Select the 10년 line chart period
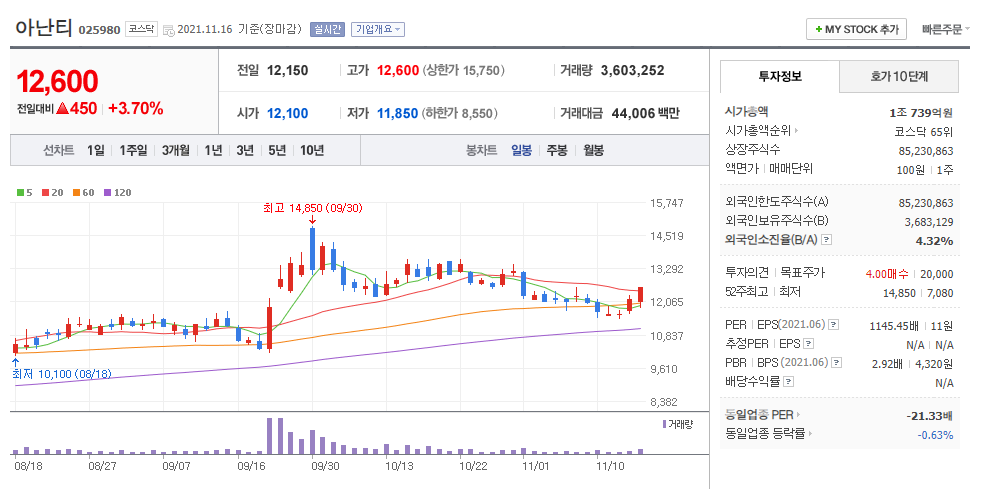This screenshot has height=489, width=982. click(312, 150)
